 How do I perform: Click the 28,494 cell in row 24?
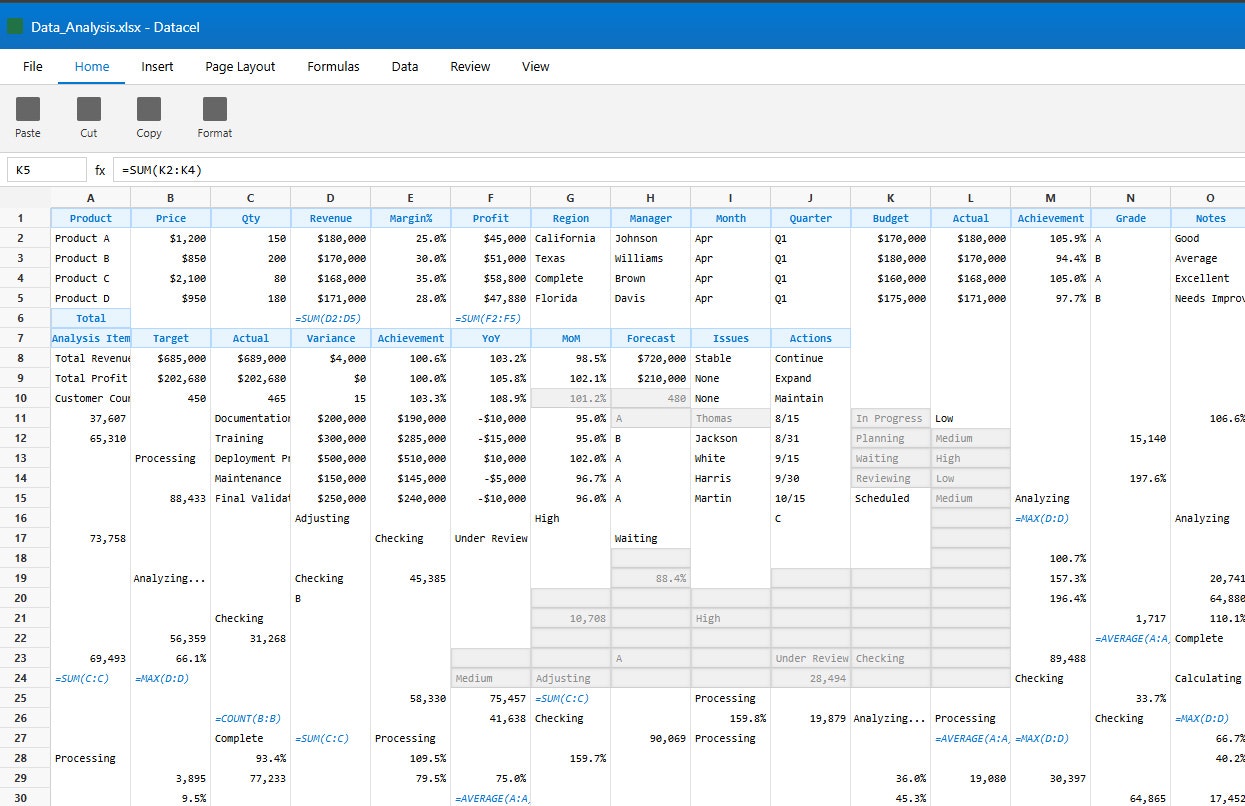811,678
